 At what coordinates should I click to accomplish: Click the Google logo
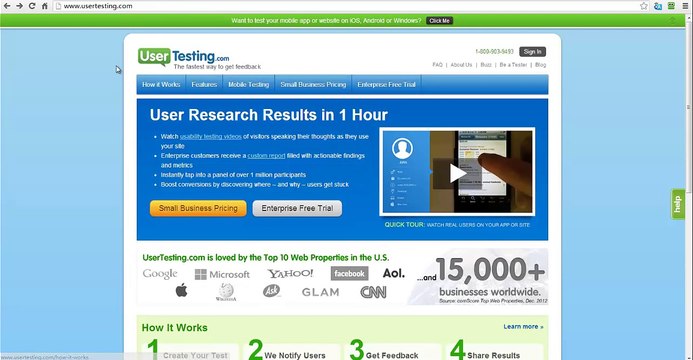click(160, 274)
